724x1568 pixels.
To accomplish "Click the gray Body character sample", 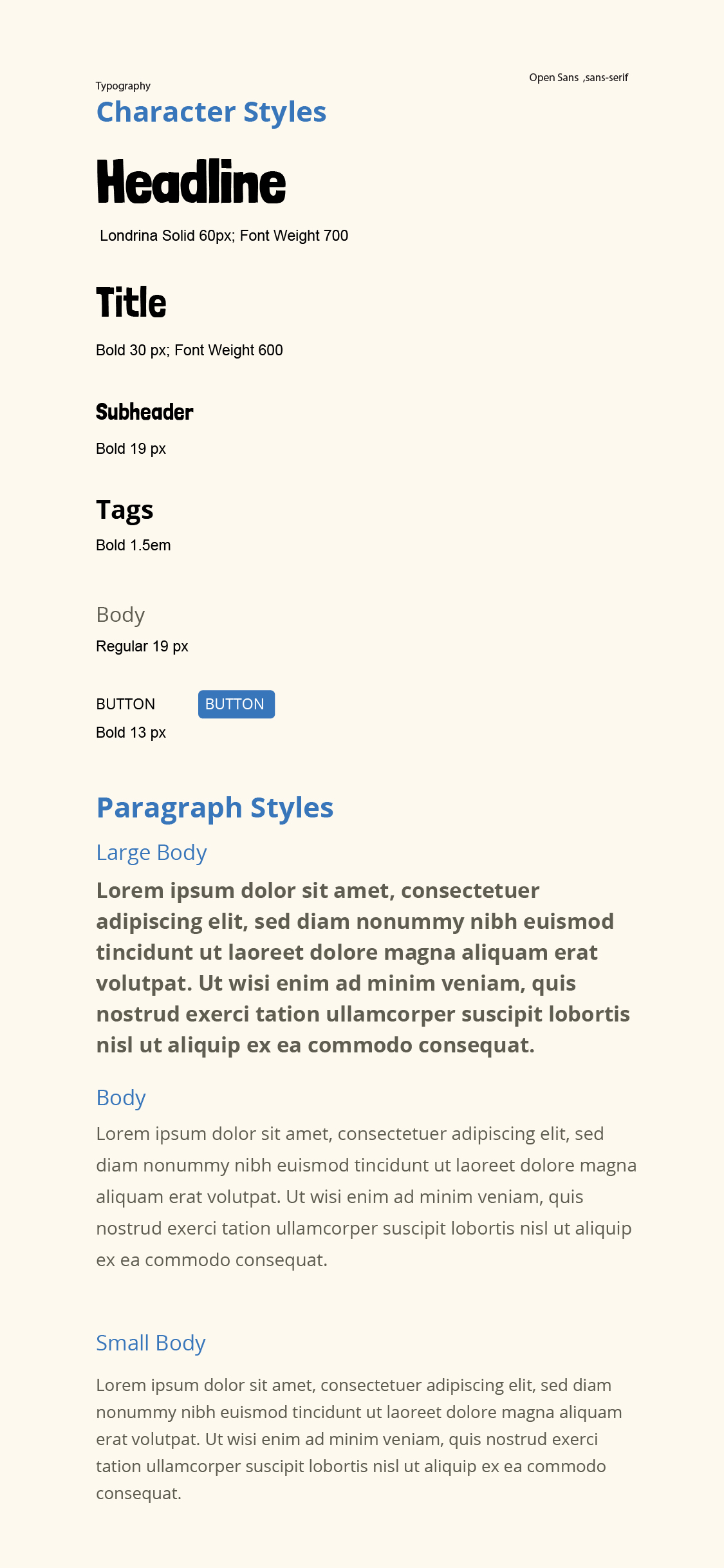I will pyautogui.click(x=120, y=615).
